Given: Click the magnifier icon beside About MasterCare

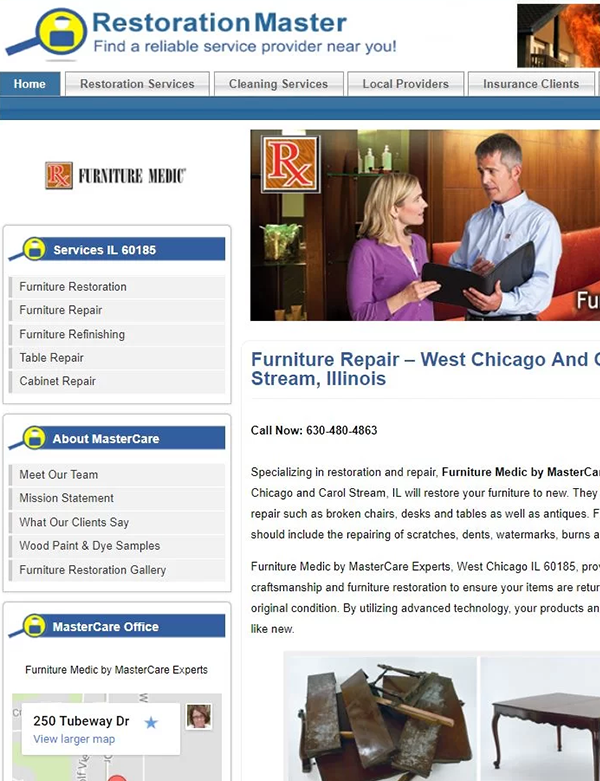Looking at the screenshot, I should pos(28,438).
